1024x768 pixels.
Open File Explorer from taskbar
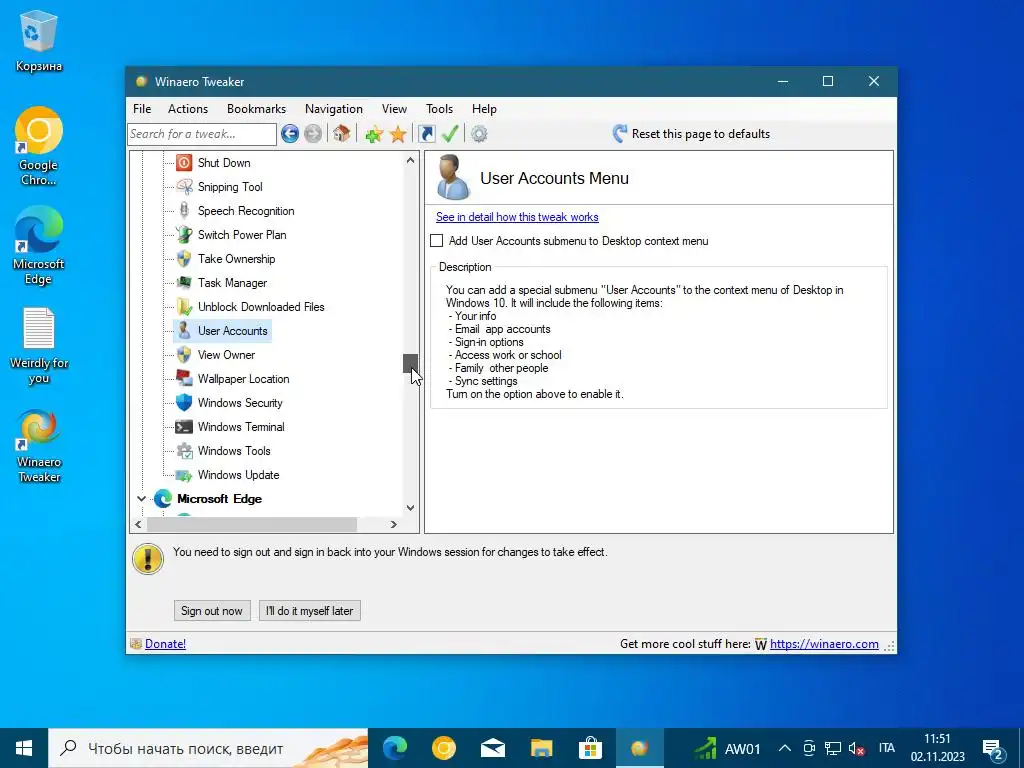(x=541, y=748)
